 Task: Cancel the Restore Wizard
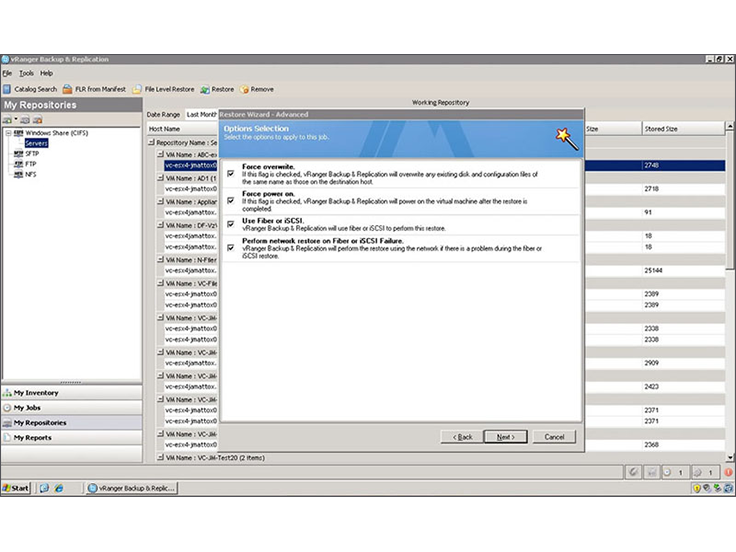point(554,437)
